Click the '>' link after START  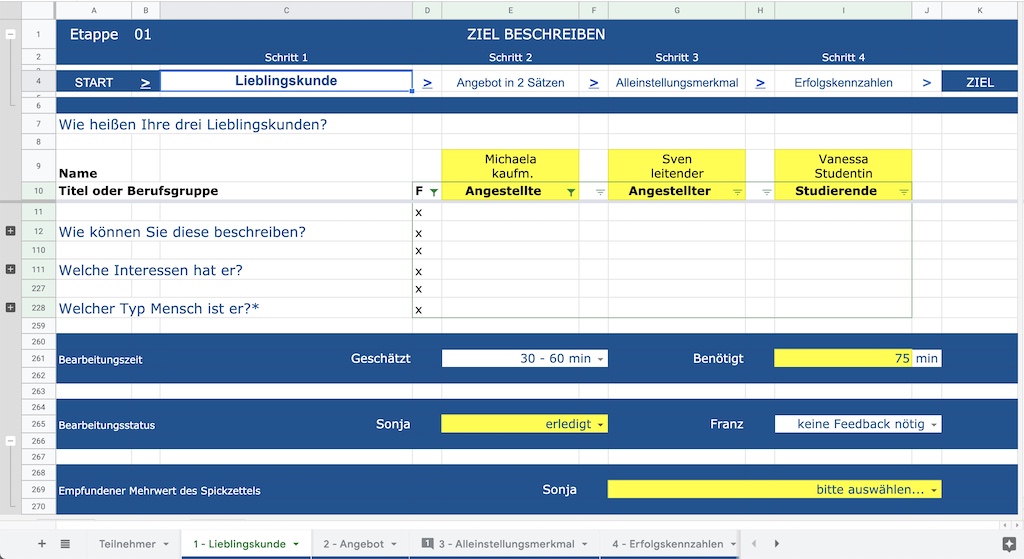click(146, 83)
